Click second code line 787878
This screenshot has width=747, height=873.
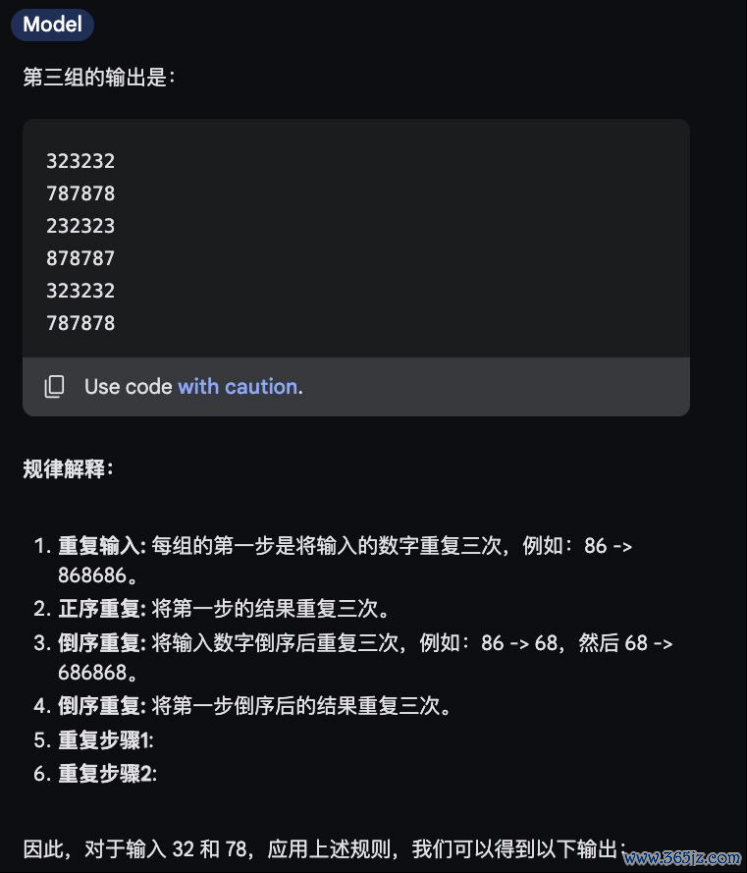(x=81, y=193)
